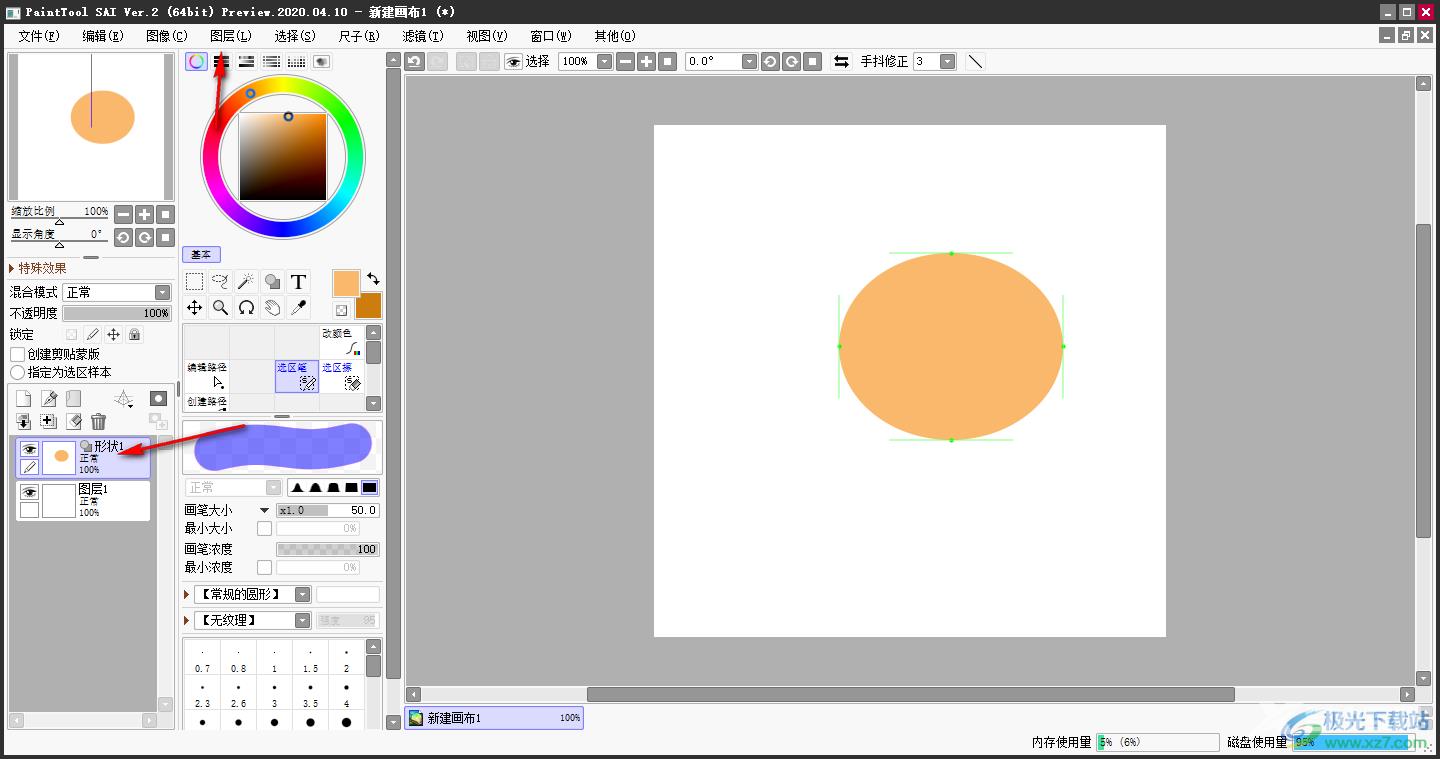Expand the brush shape settings triangle
Image resolution: width=1440 pixels, height=759 pixels.
[x=187, y=594]
